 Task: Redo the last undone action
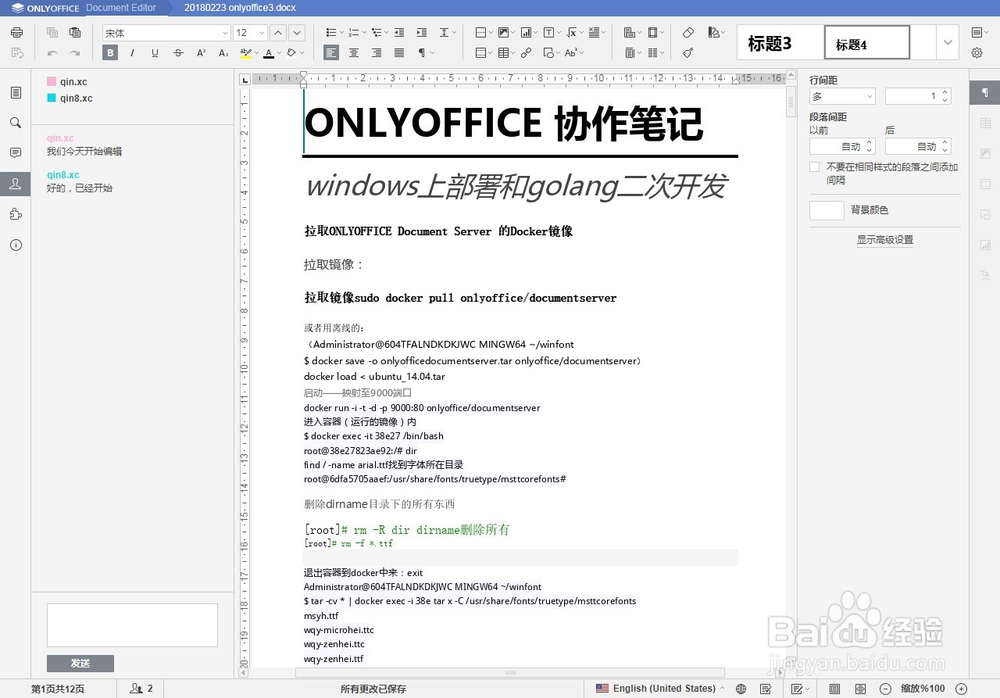[x=75, y=53]
